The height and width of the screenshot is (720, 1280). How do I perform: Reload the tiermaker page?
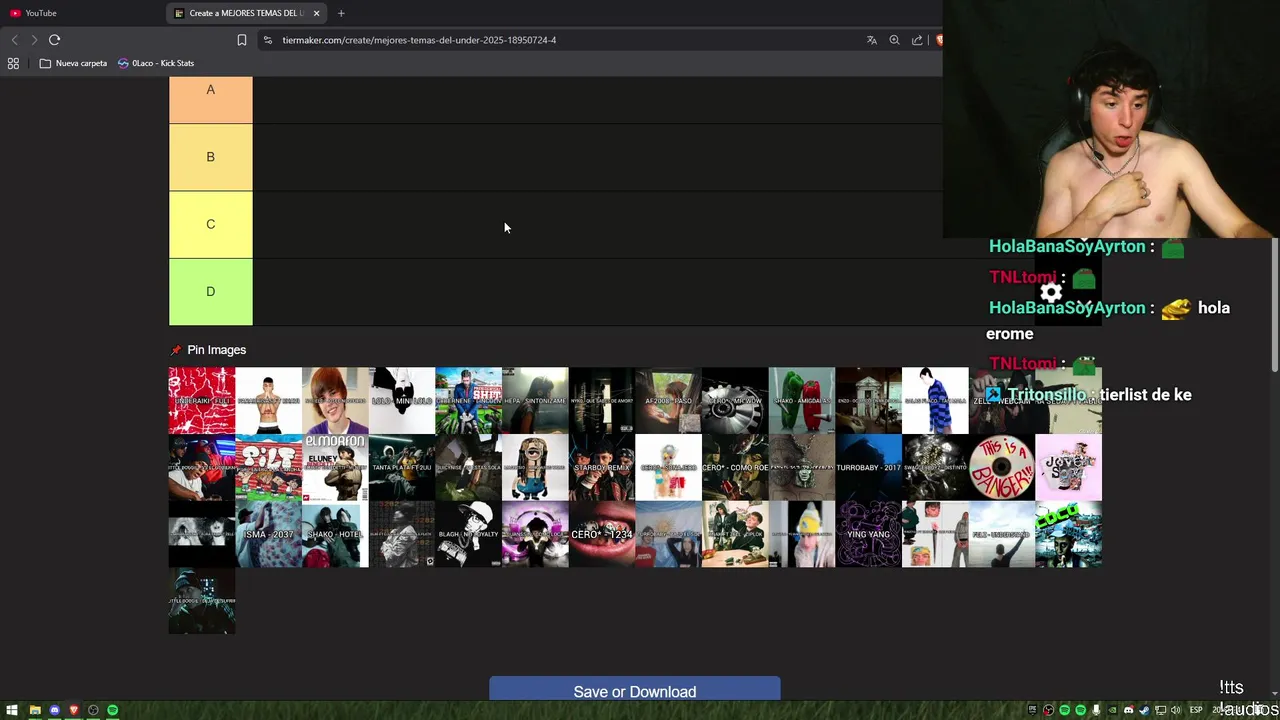54,40
